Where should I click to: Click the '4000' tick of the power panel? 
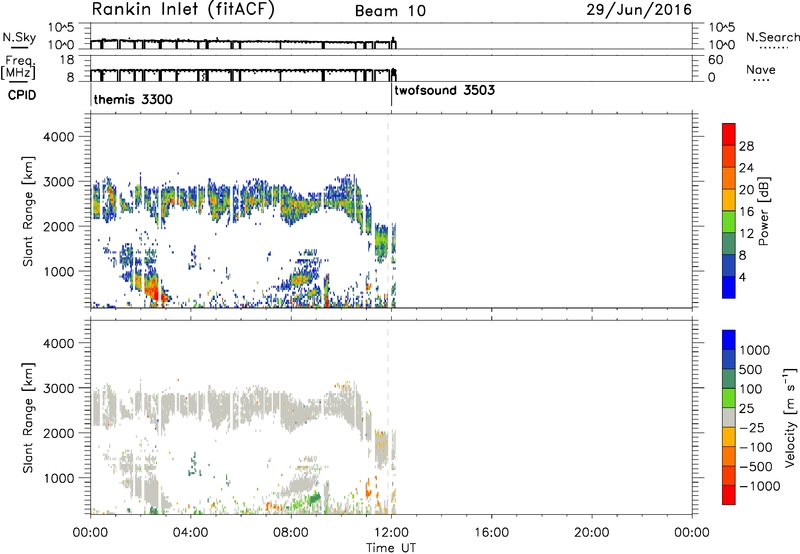[58, 137]
